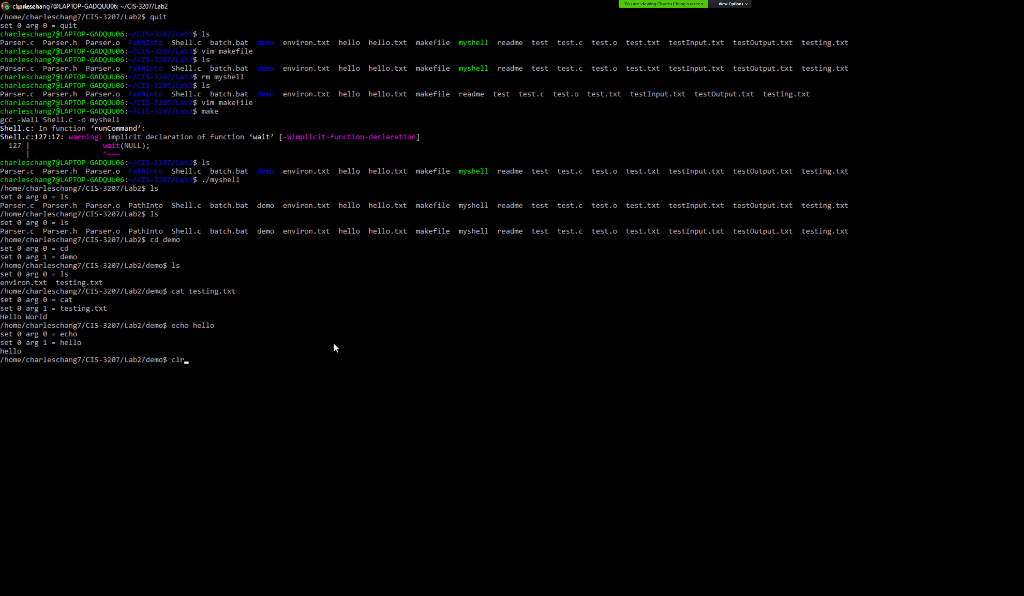1024x596 pixels.
Task: Click the 'set 0 arg 1 = hello' output line
Action: [40, 343]
